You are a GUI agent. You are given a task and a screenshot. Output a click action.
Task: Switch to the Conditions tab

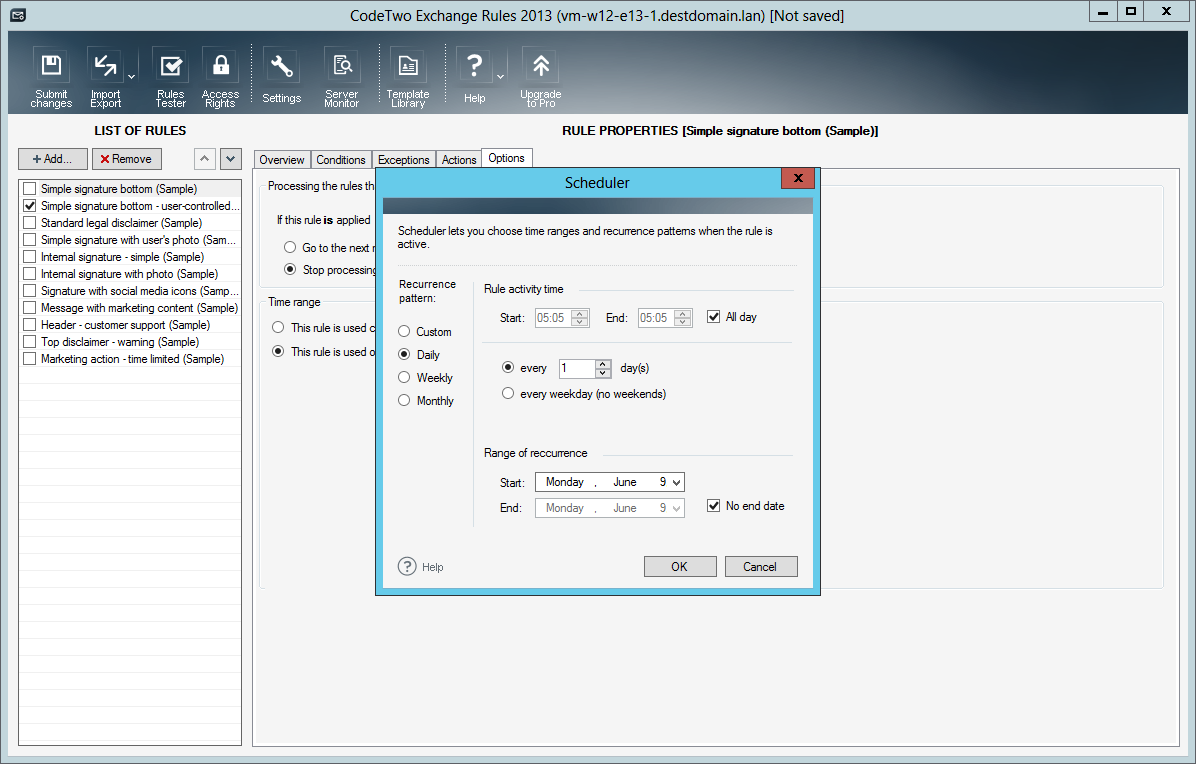pos(341,159)
